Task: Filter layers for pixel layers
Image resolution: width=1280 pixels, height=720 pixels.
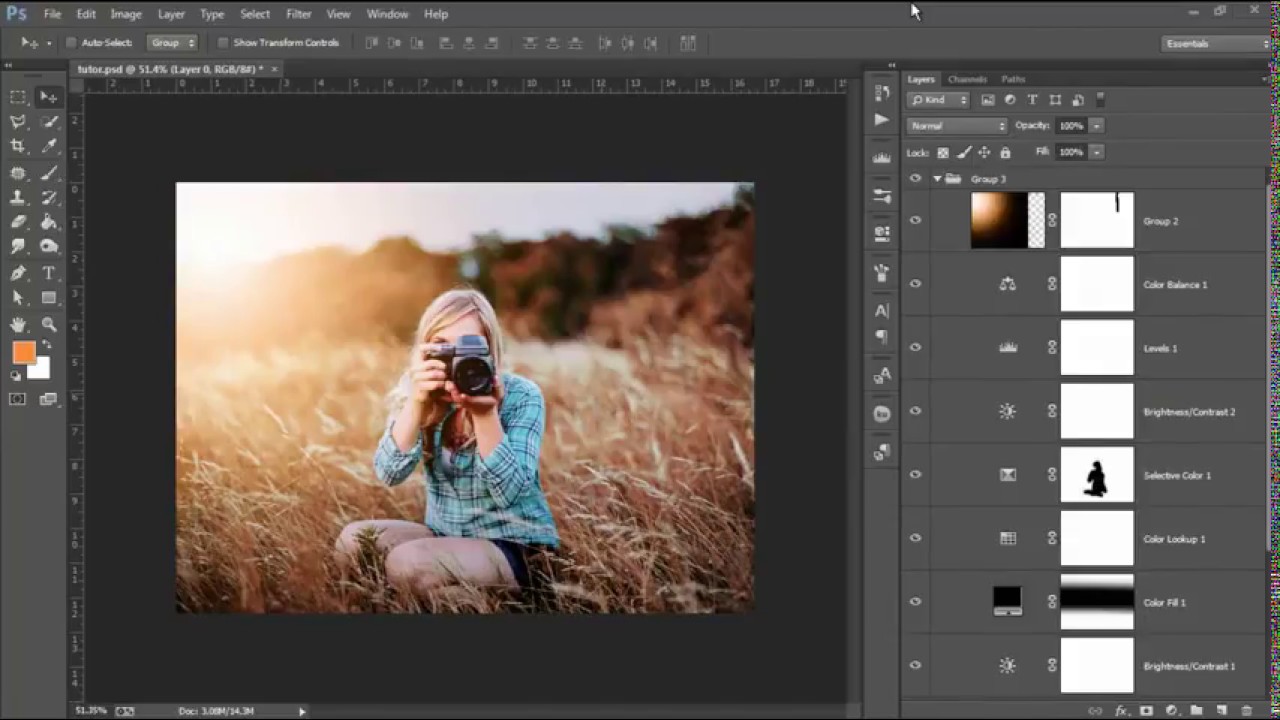Action: pyautogui.click(x=988, y=100)
